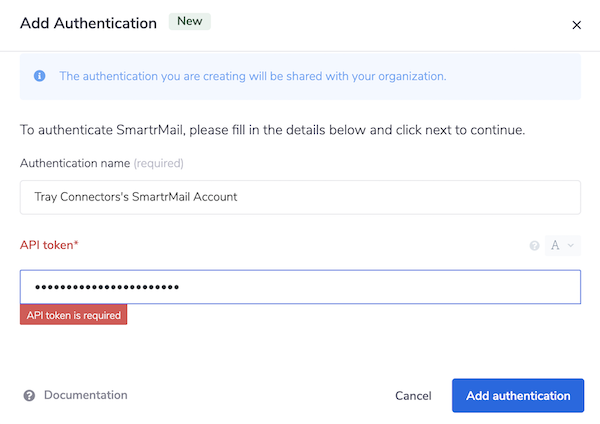Focus the Authentication name input field
Screen dimensions: 600x424
coord(300,197)
